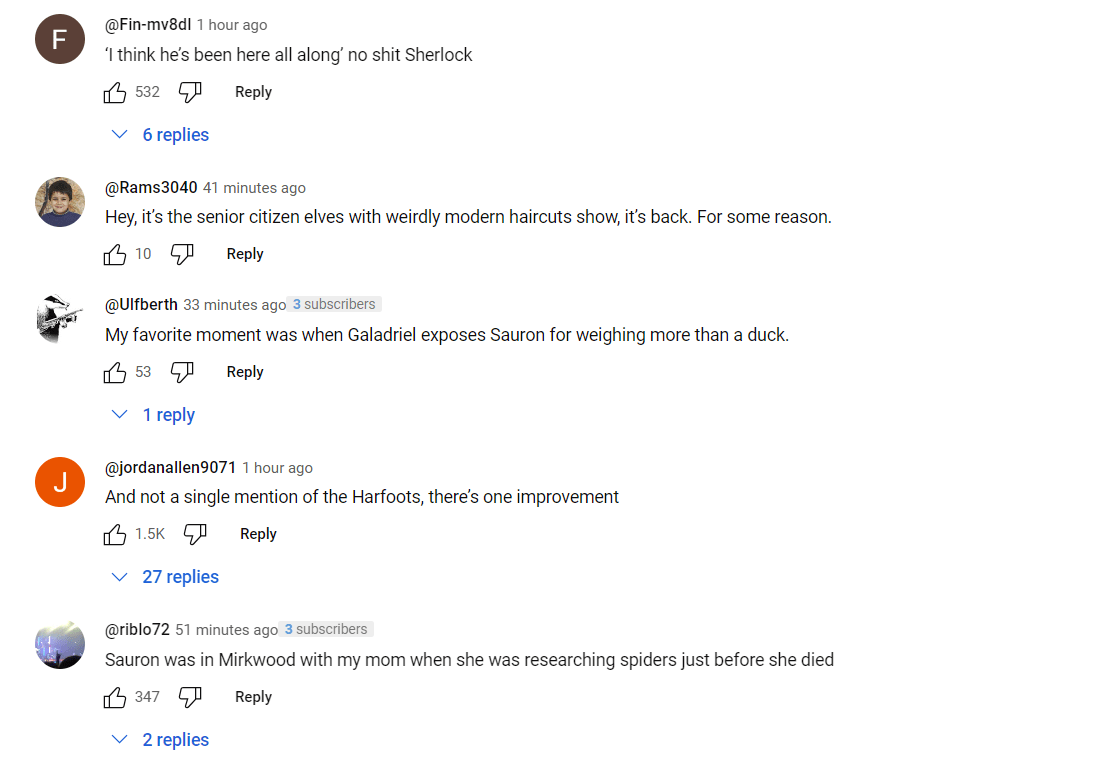This screenshot has height=772, width=1095.
Task: Open the @Rams3040 channel username link
Action: click(x=151, y=187)
